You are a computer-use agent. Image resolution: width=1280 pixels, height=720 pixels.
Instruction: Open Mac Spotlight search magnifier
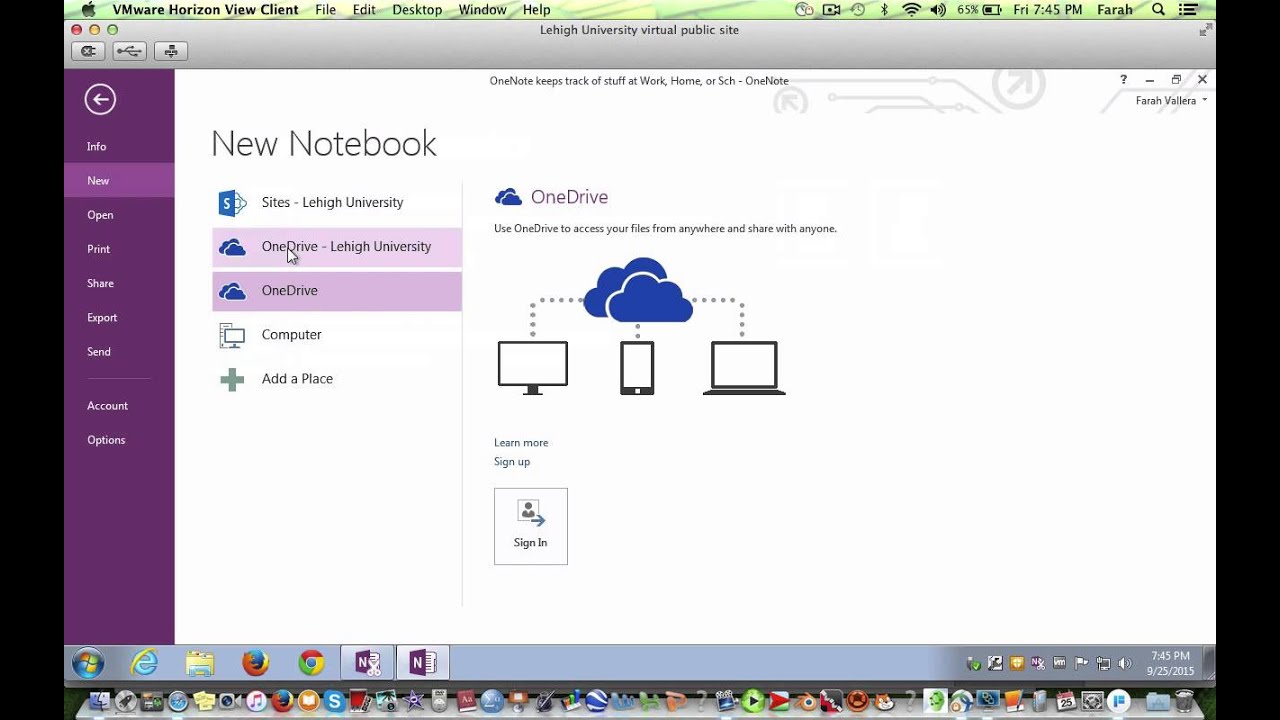(x=1158, y=10)
